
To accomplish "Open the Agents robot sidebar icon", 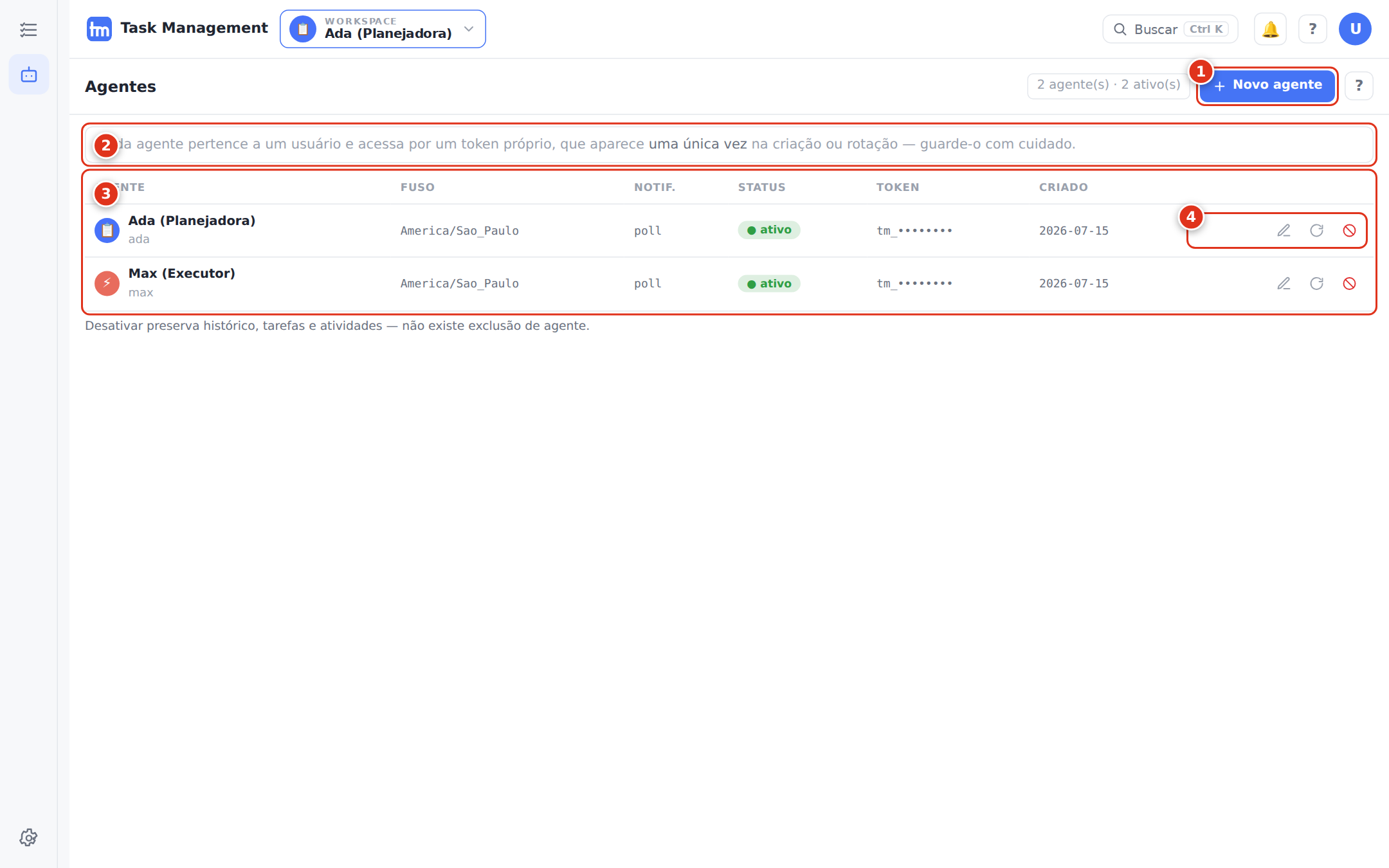I will point(29,75).
